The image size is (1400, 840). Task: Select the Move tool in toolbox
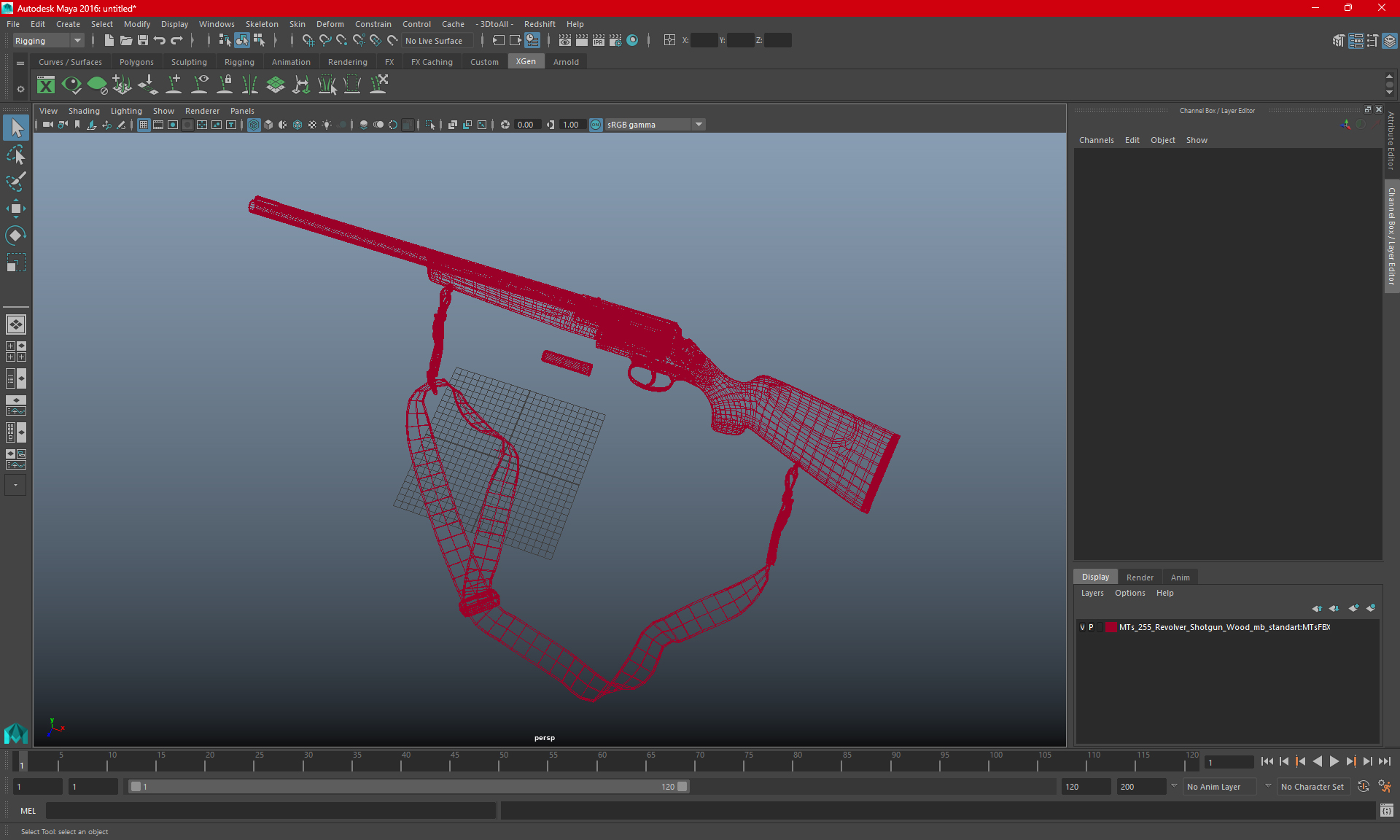pyautogui.click(x=15, y=209)
